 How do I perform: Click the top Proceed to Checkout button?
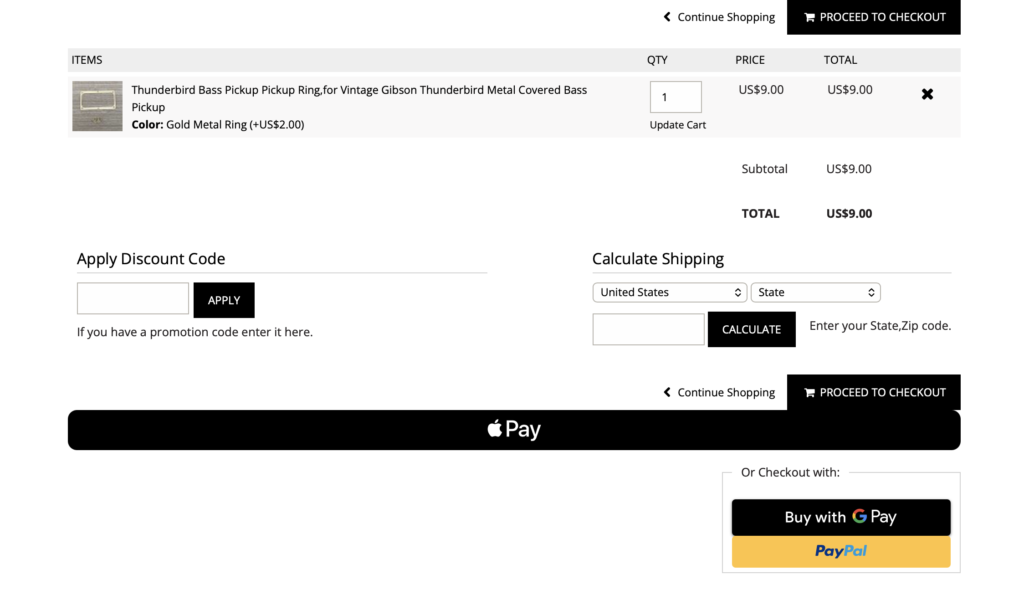click(x=873, y=17)
